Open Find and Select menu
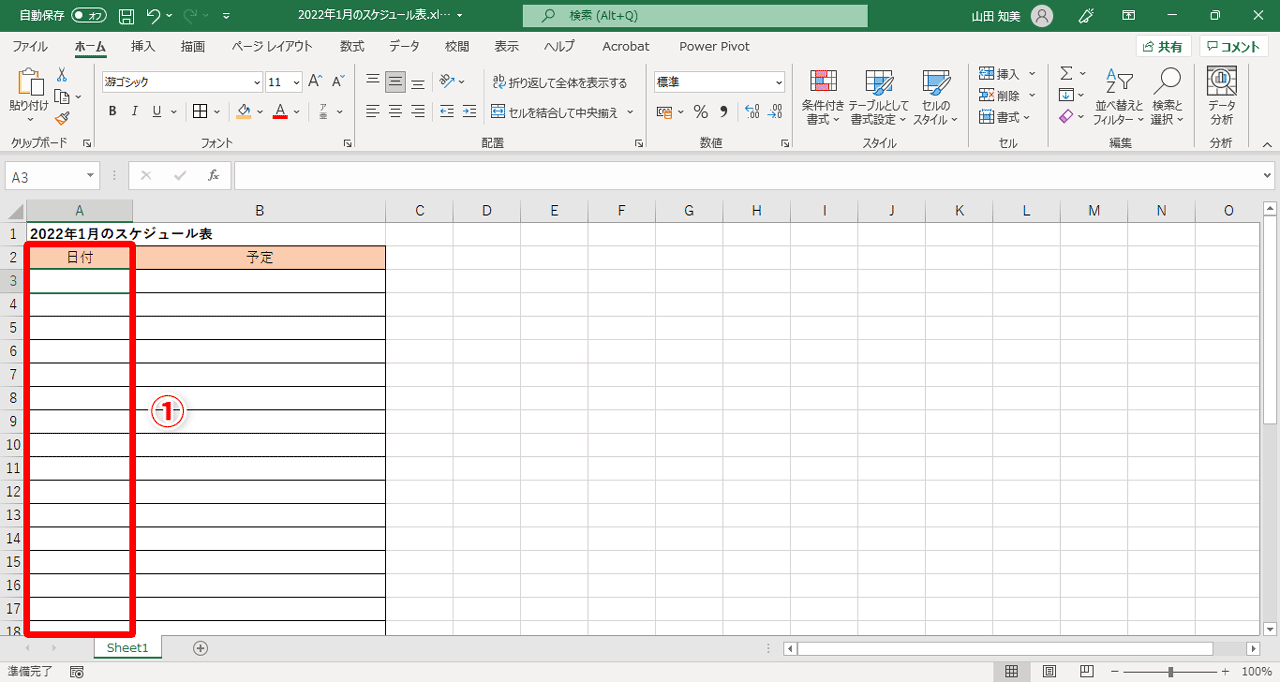This screenshot has height=682, width=1280. [x=1167, y=97]
